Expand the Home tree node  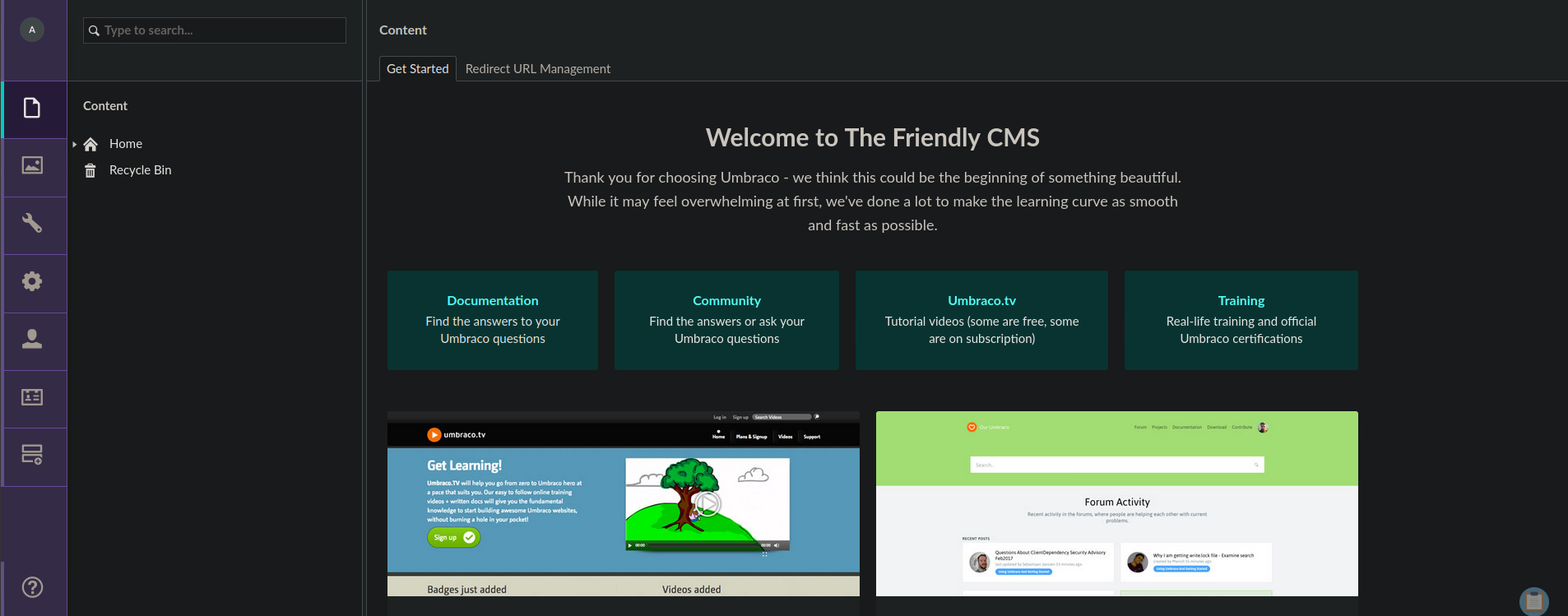(74, 144)
